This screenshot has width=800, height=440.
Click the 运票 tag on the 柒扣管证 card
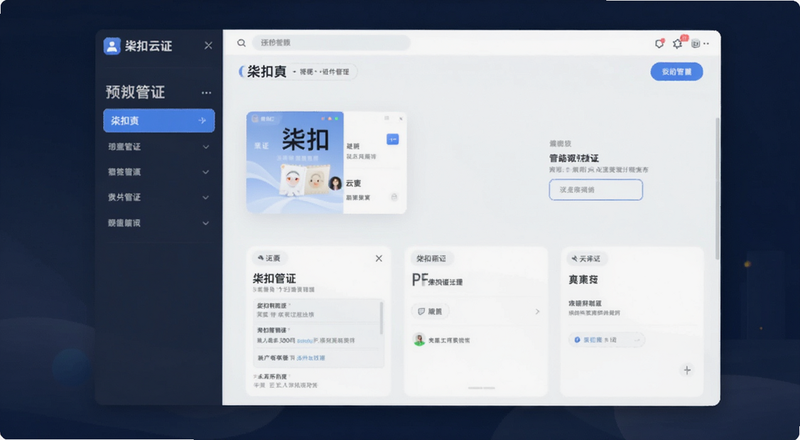click(x=269, y=258)
